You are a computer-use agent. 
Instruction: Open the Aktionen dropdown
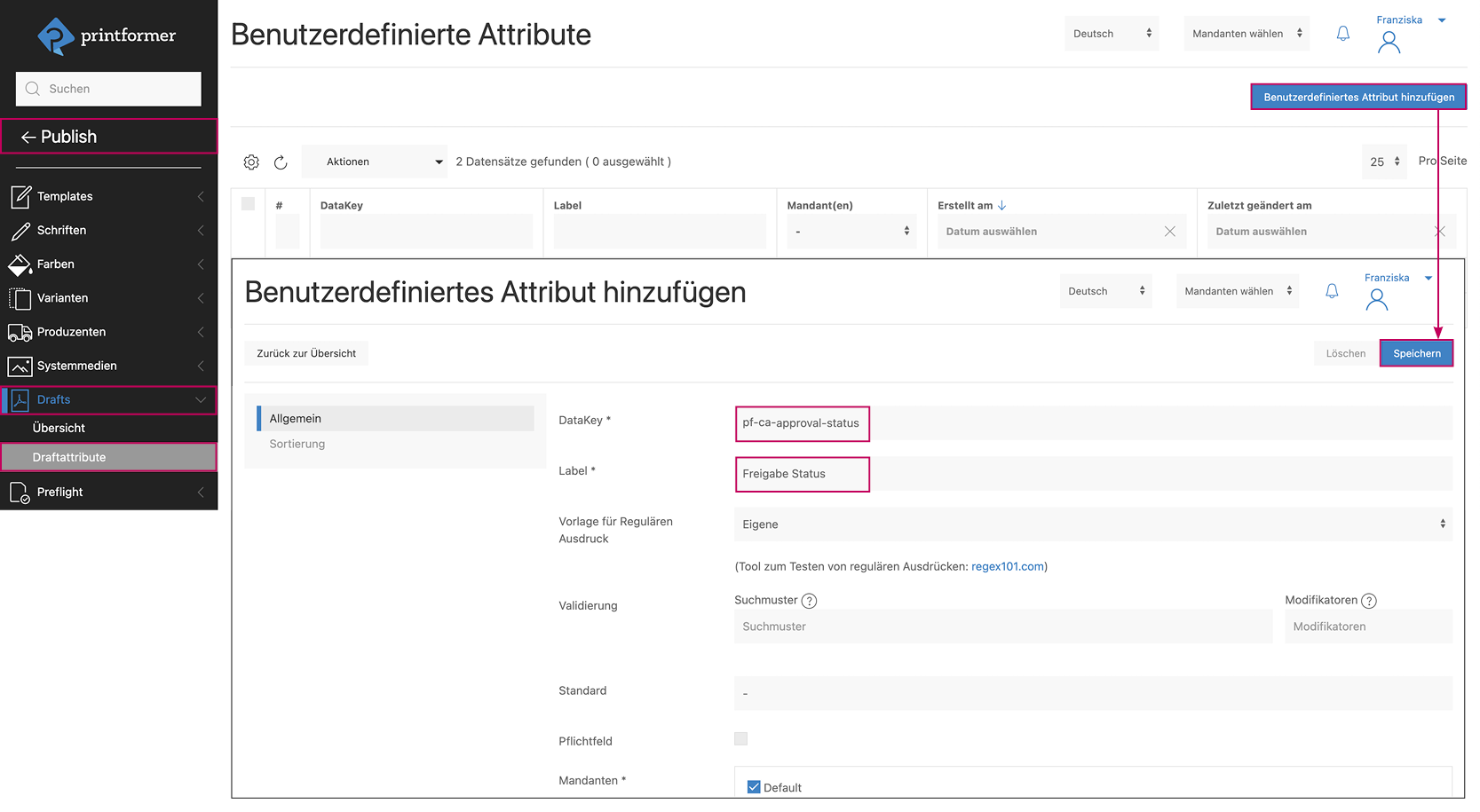coord(375,162)
